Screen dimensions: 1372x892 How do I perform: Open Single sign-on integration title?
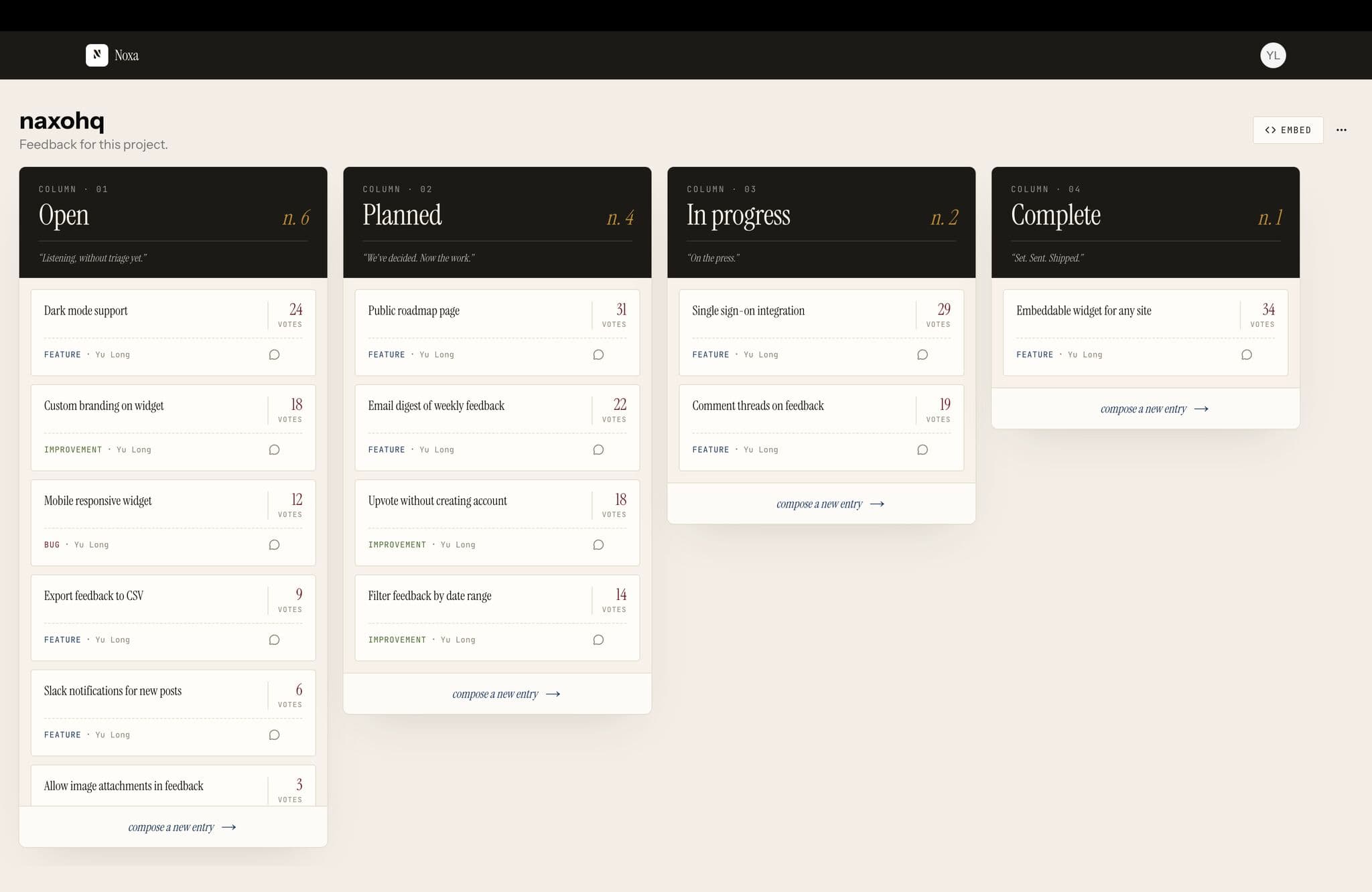point(748,311)
